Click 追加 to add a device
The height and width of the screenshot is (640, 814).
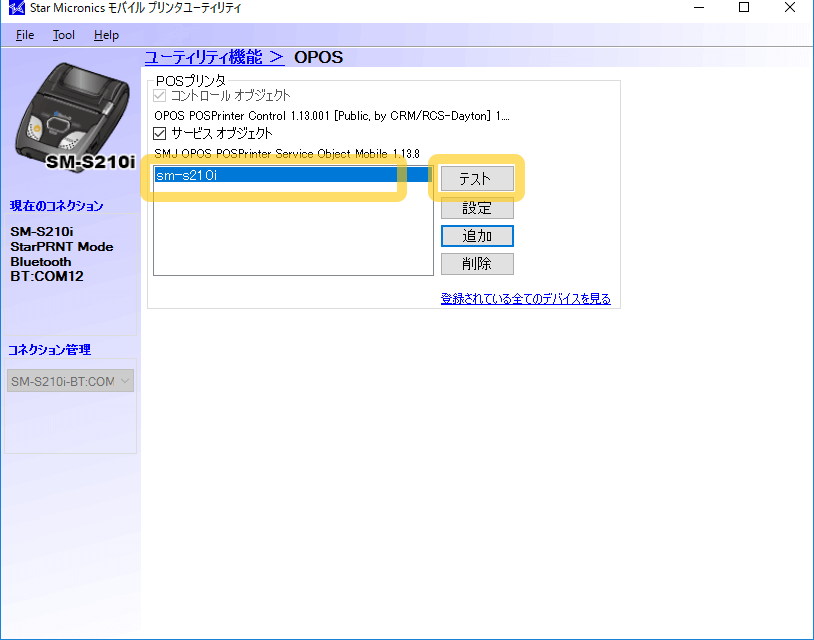[x=477, y=236]
